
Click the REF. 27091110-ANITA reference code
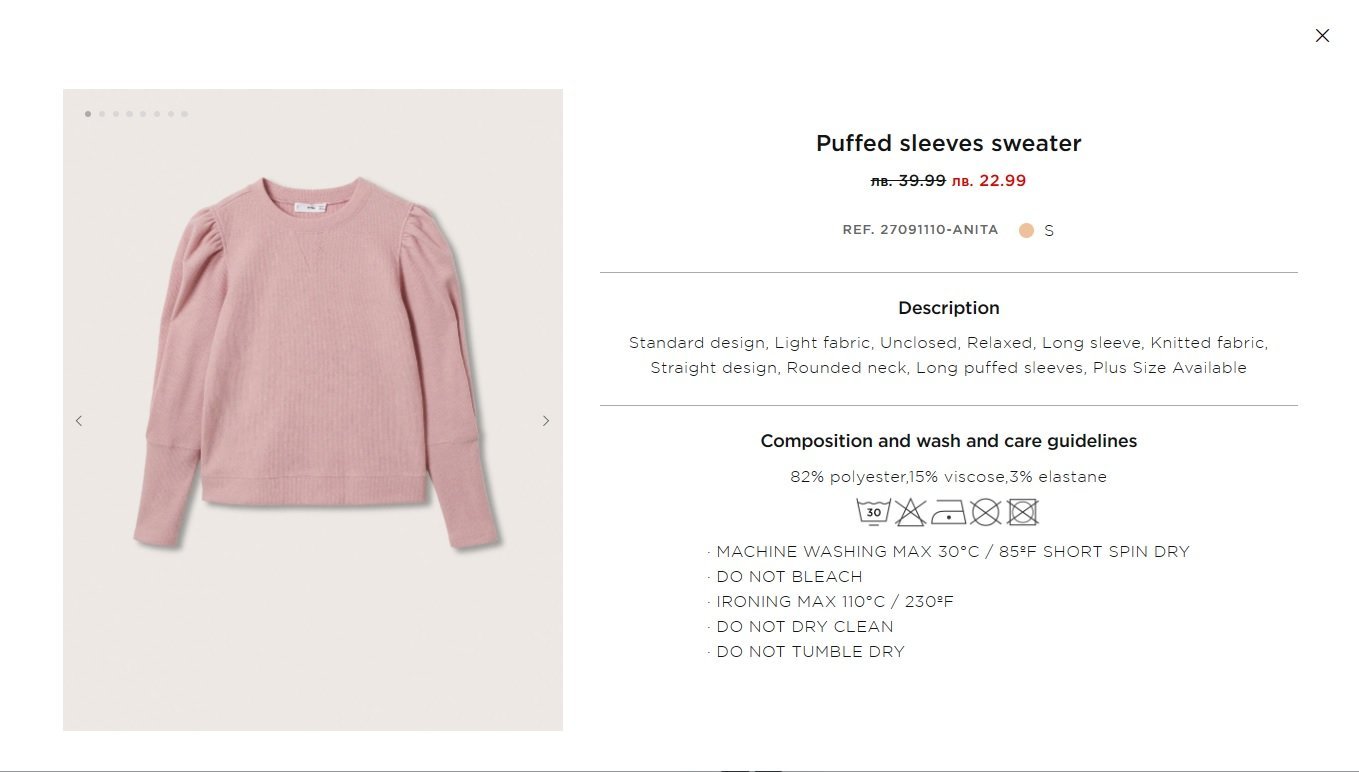pos(920,230)
